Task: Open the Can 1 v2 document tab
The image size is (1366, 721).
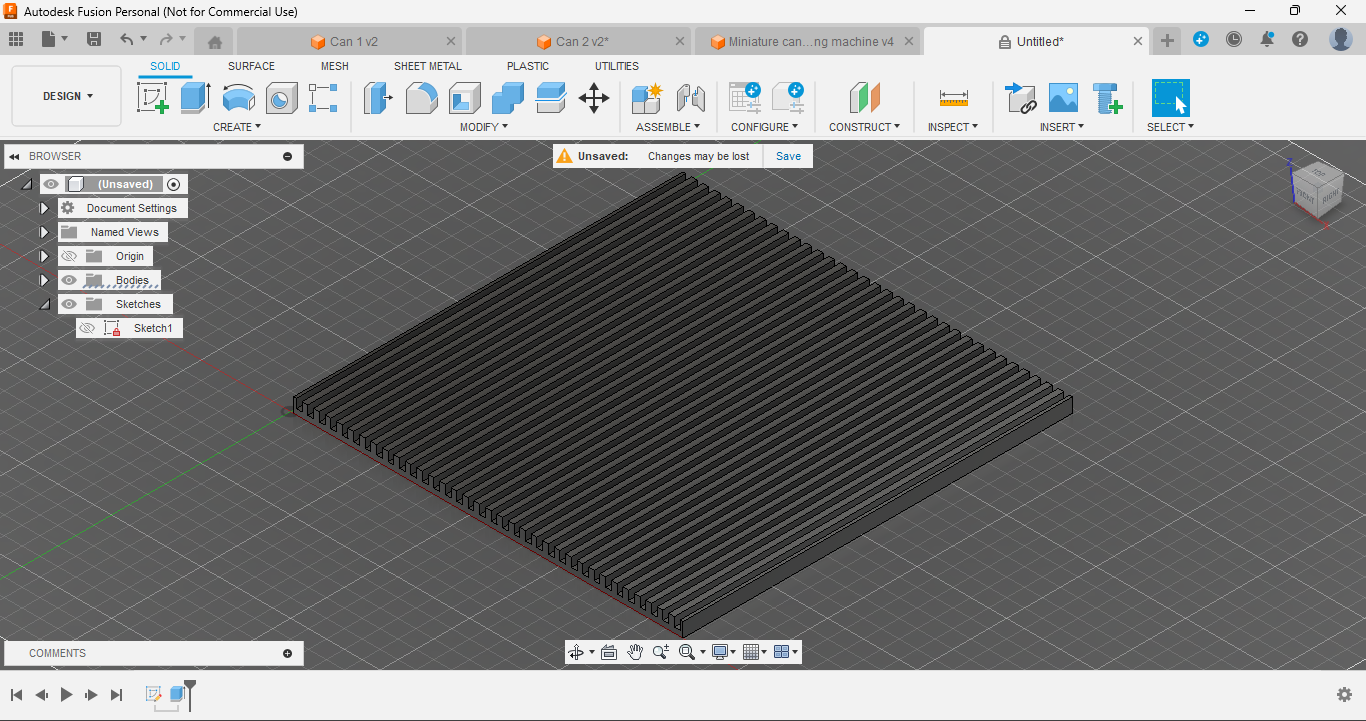Action: point(354,42)
